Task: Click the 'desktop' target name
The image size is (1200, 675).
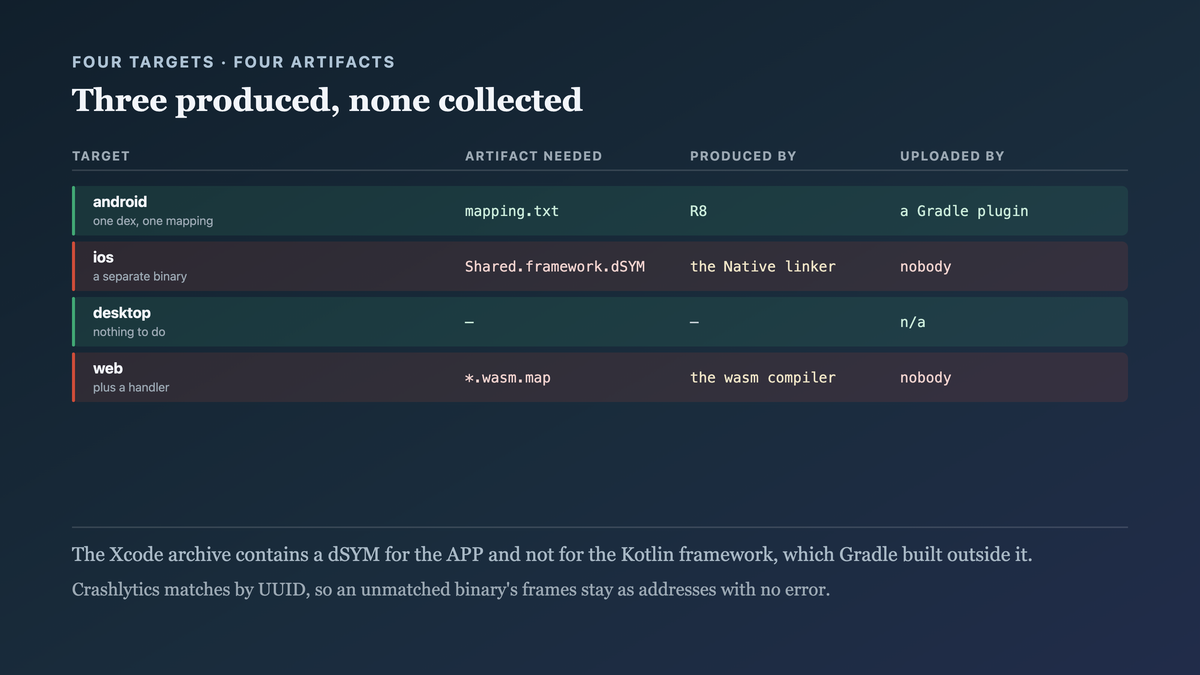Action: click(x=122, y=313)
